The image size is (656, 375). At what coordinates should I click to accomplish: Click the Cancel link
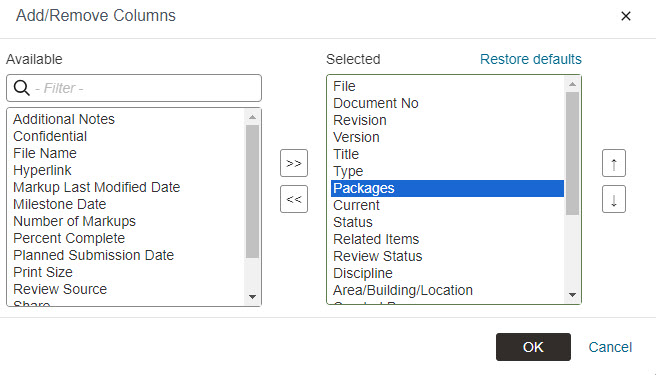click(610, 347)
